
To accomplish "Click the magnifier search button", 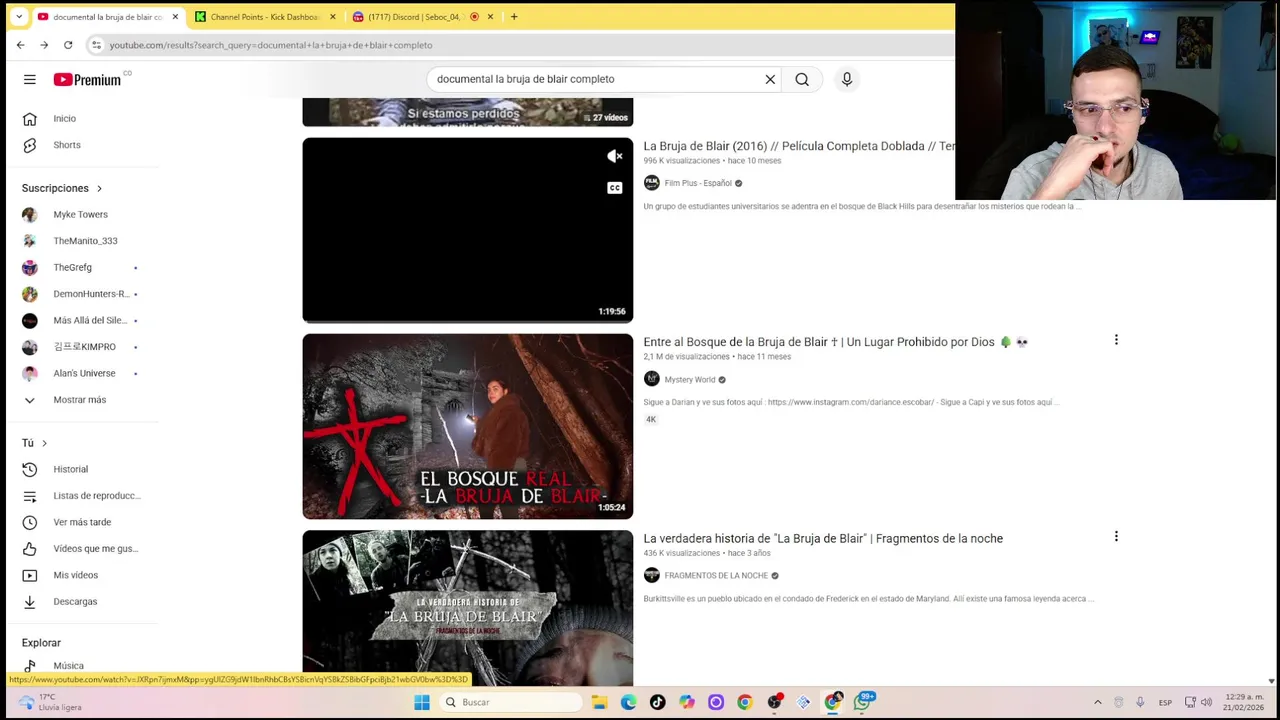I will click(x=802, y=79).
